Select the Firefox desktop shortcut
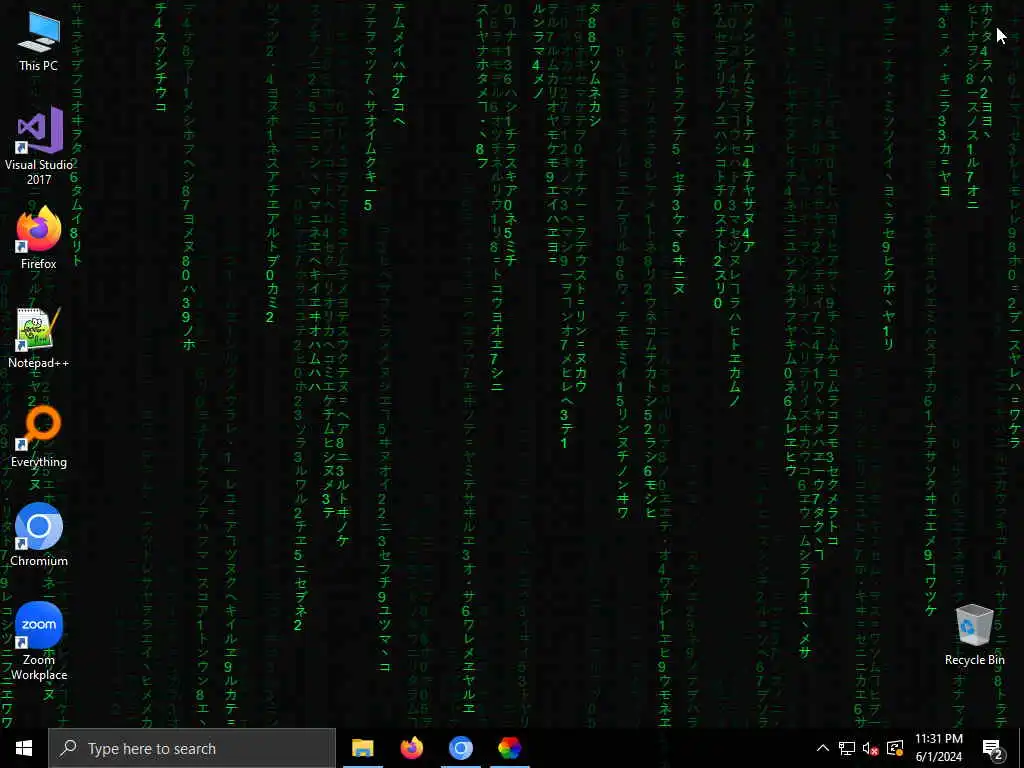Image resolution: width=1024 pixels, height=768 pixels. coord(39,238)
